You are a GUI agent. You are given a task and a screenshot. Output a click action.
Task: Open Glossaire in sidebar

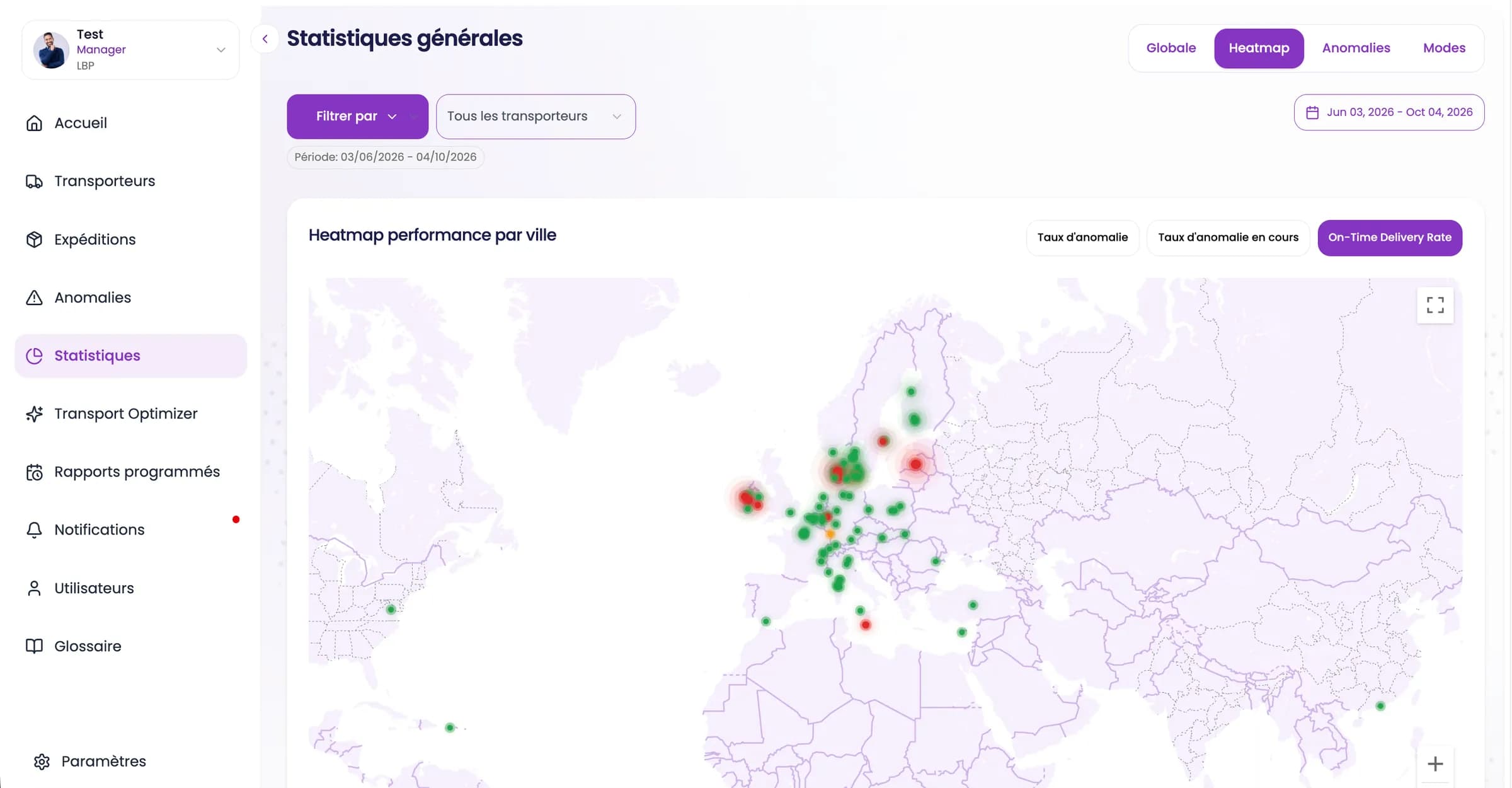(x=130, y=646)
